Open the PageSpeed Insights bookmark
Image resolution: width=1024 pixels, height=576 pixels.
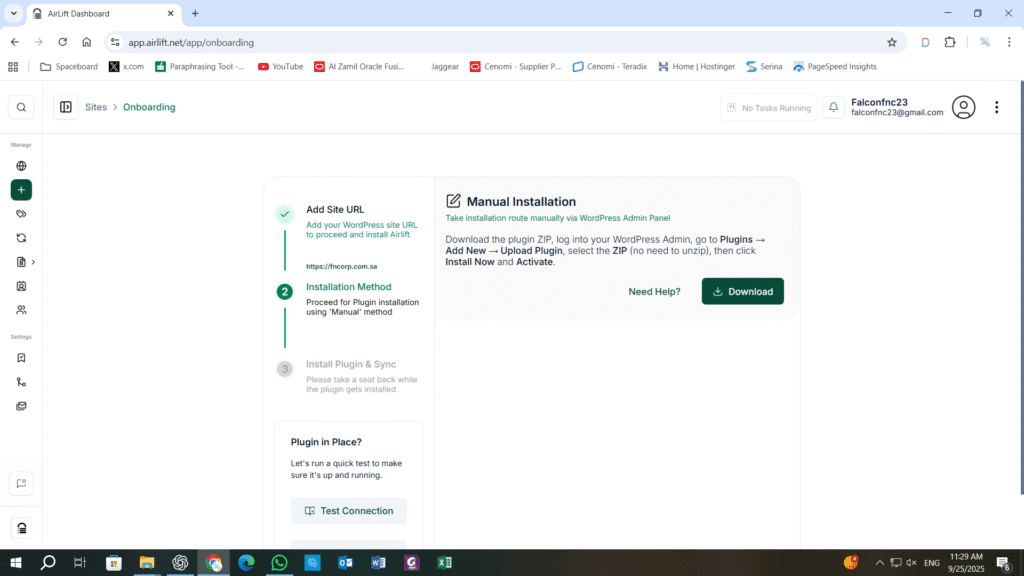tap(835, 67)
